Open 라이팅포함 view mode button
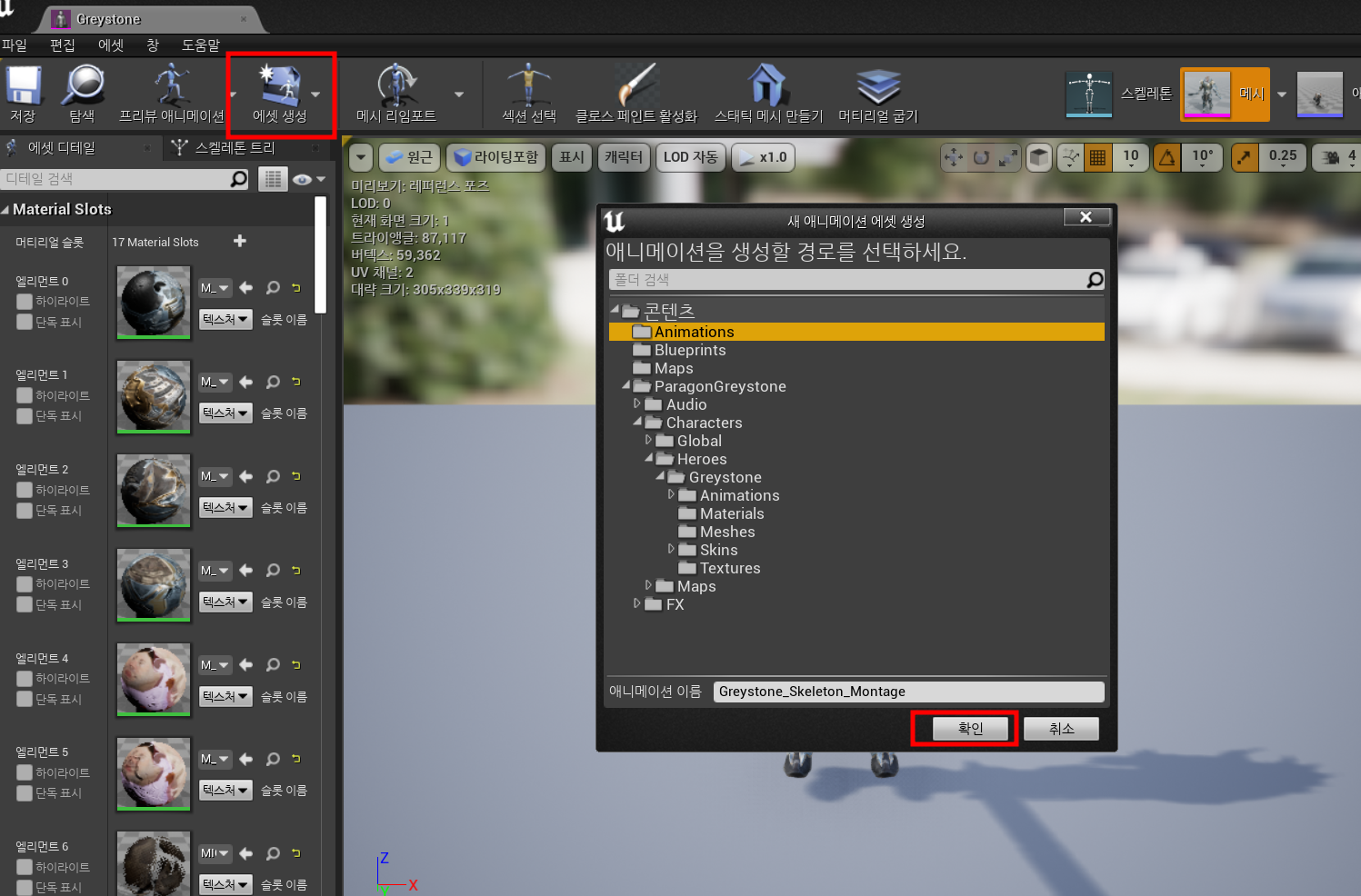Image resolution: width=1361 pixels, height=896 pixels. (495, 157)
